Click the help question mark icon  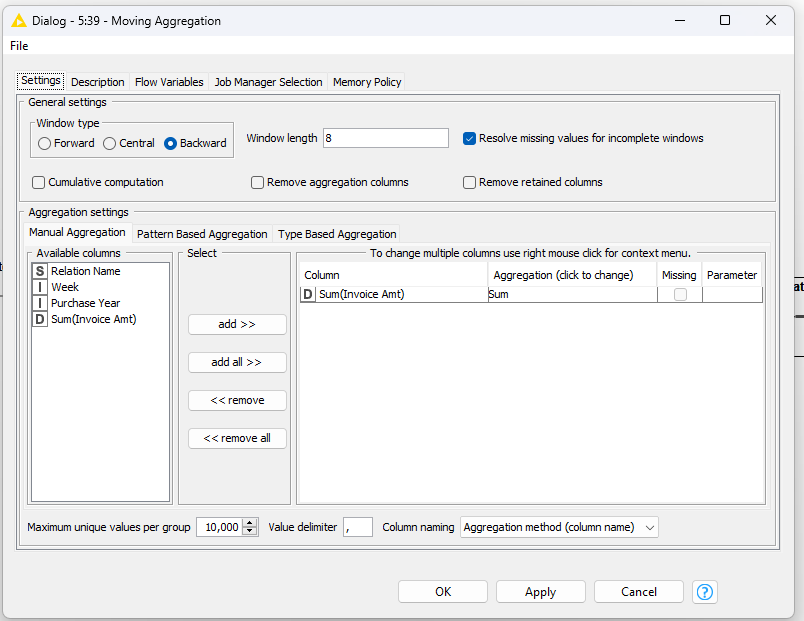tap(705, 592)
